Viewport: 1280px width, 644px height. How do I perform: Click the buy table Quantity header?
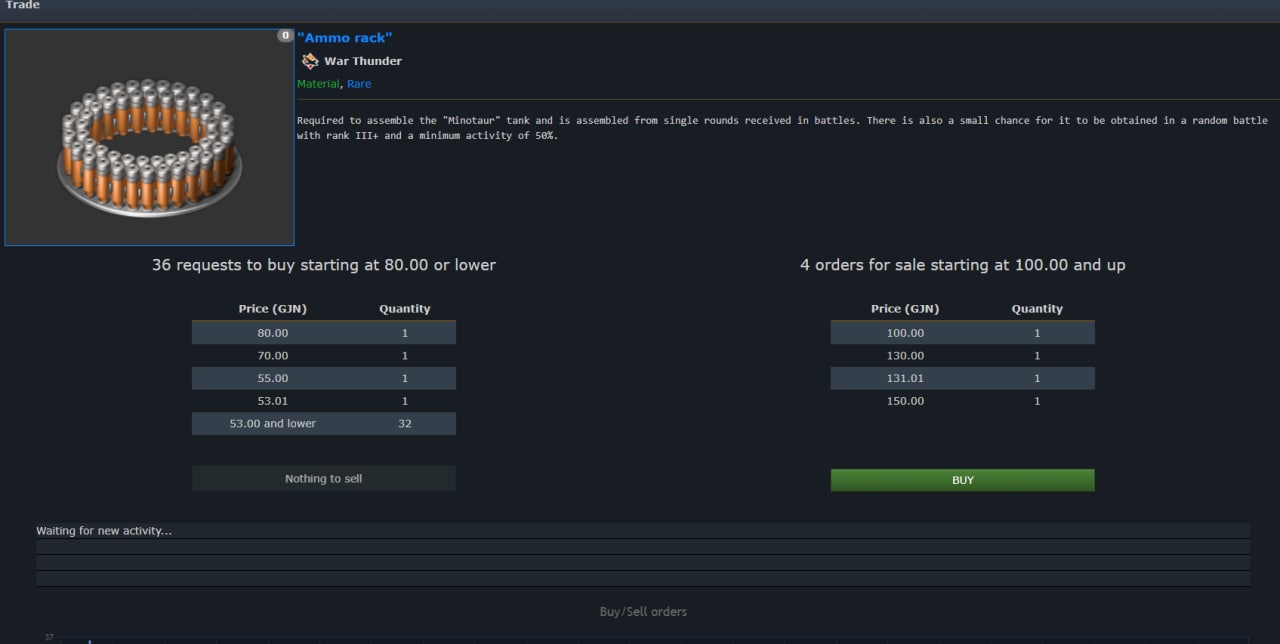pos(404,309)
